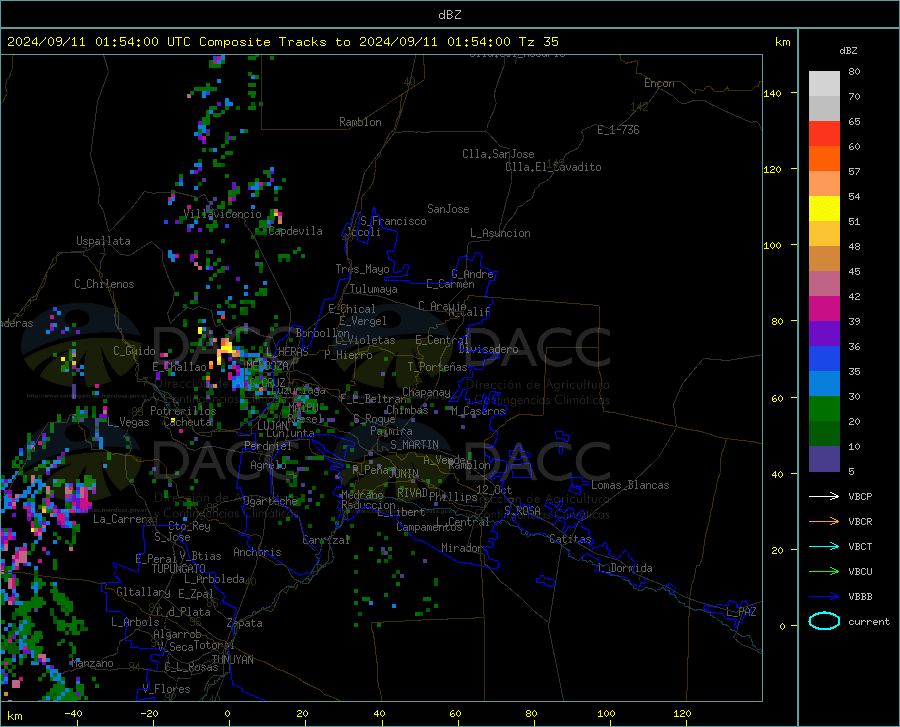Click the S_MARTIN label

pos(414,445)
